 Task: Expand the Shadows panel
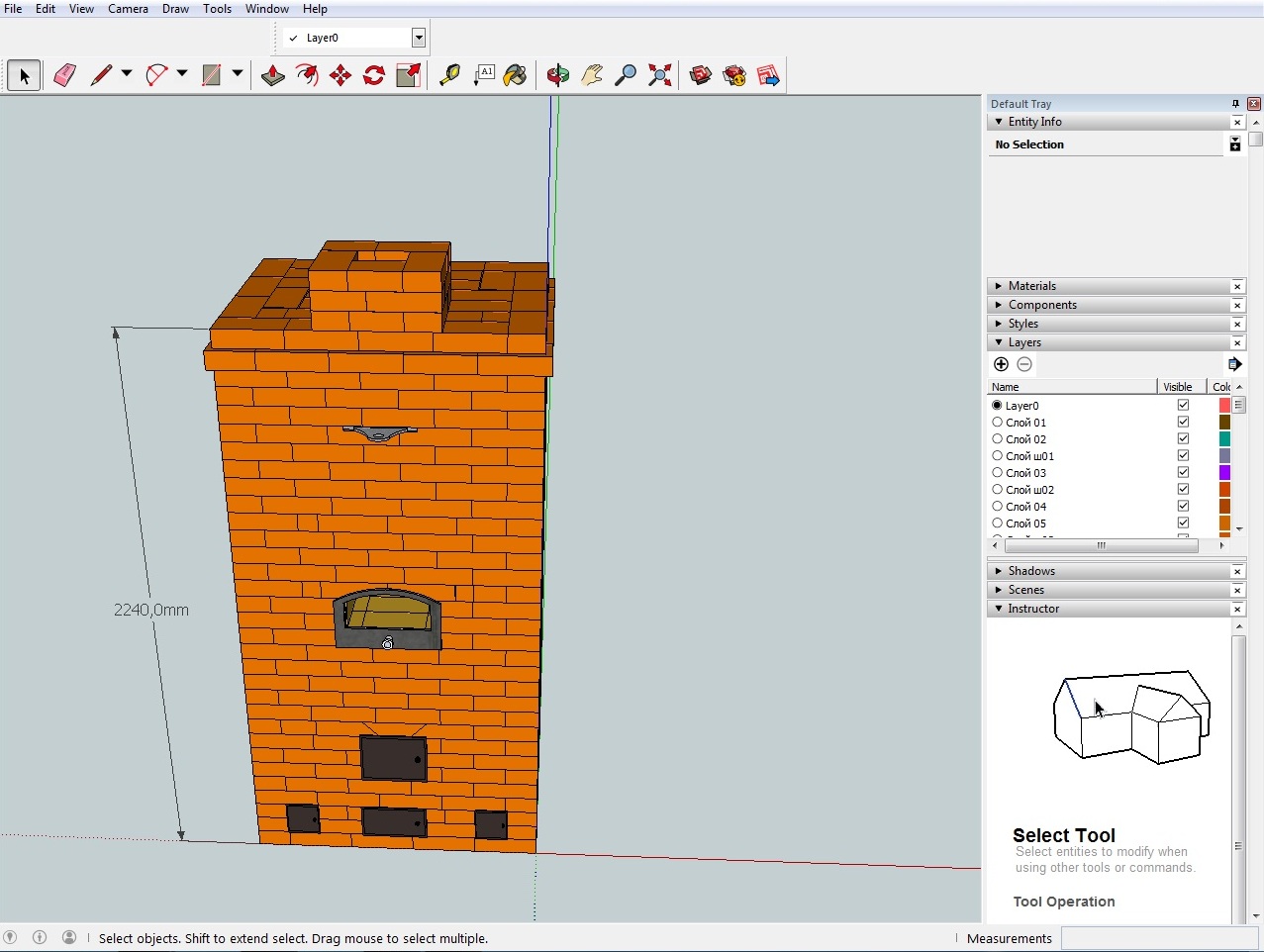coord(1031,571)
